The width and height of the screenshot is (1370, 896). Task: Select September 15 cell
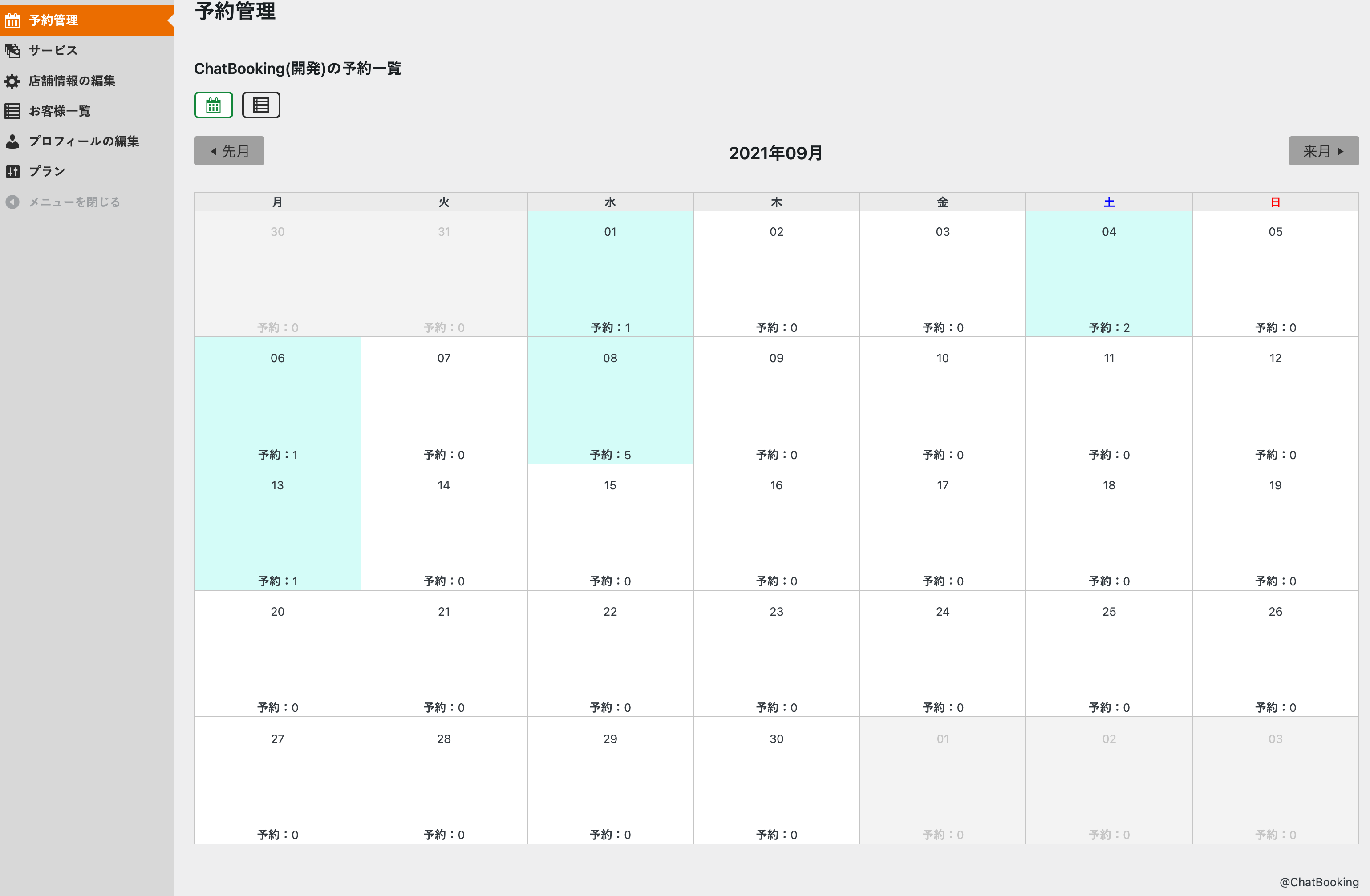[x=610, y=528]
